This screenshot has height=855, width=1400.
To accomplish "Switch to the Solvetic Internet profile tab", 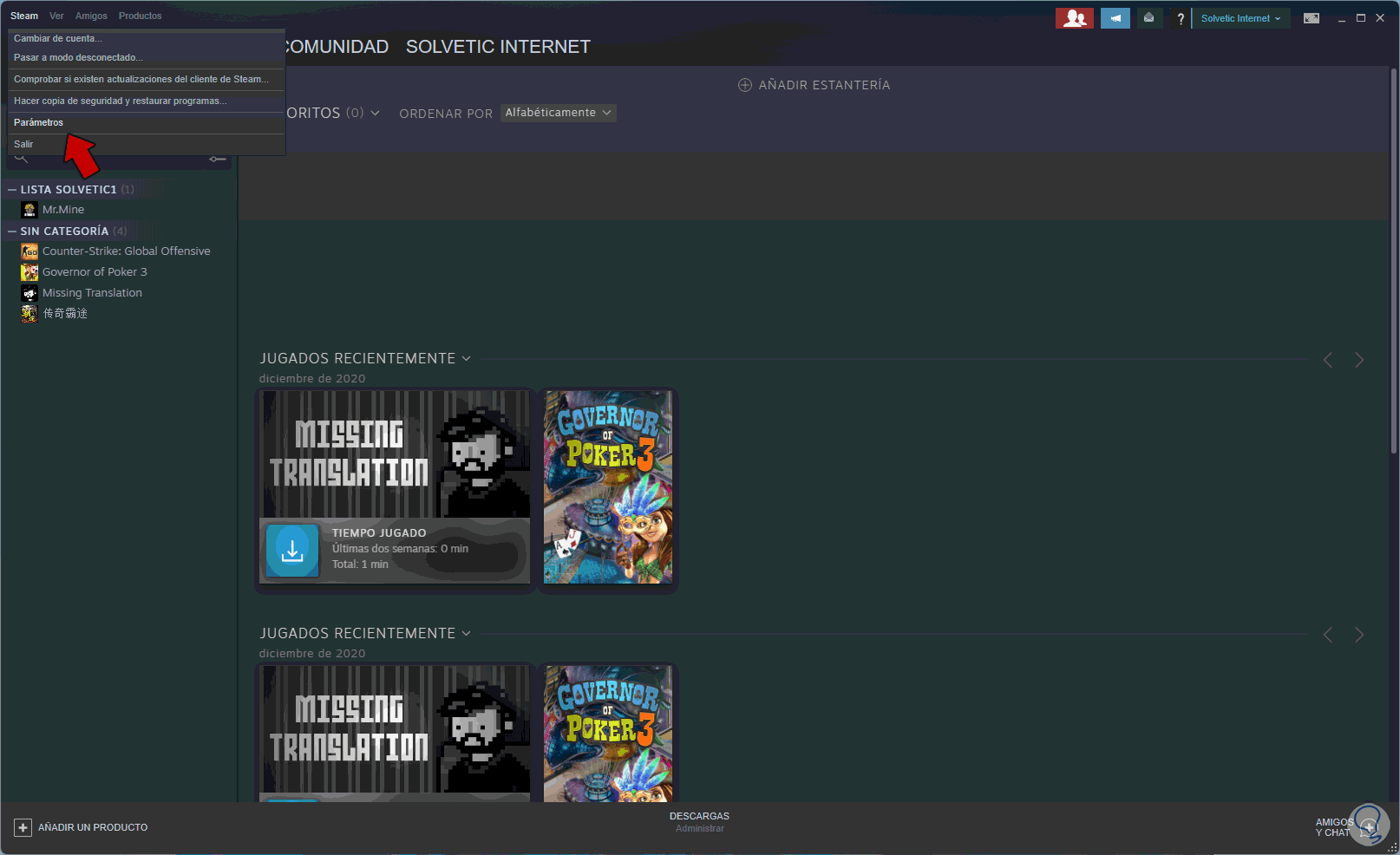I will tap(498, 47).
